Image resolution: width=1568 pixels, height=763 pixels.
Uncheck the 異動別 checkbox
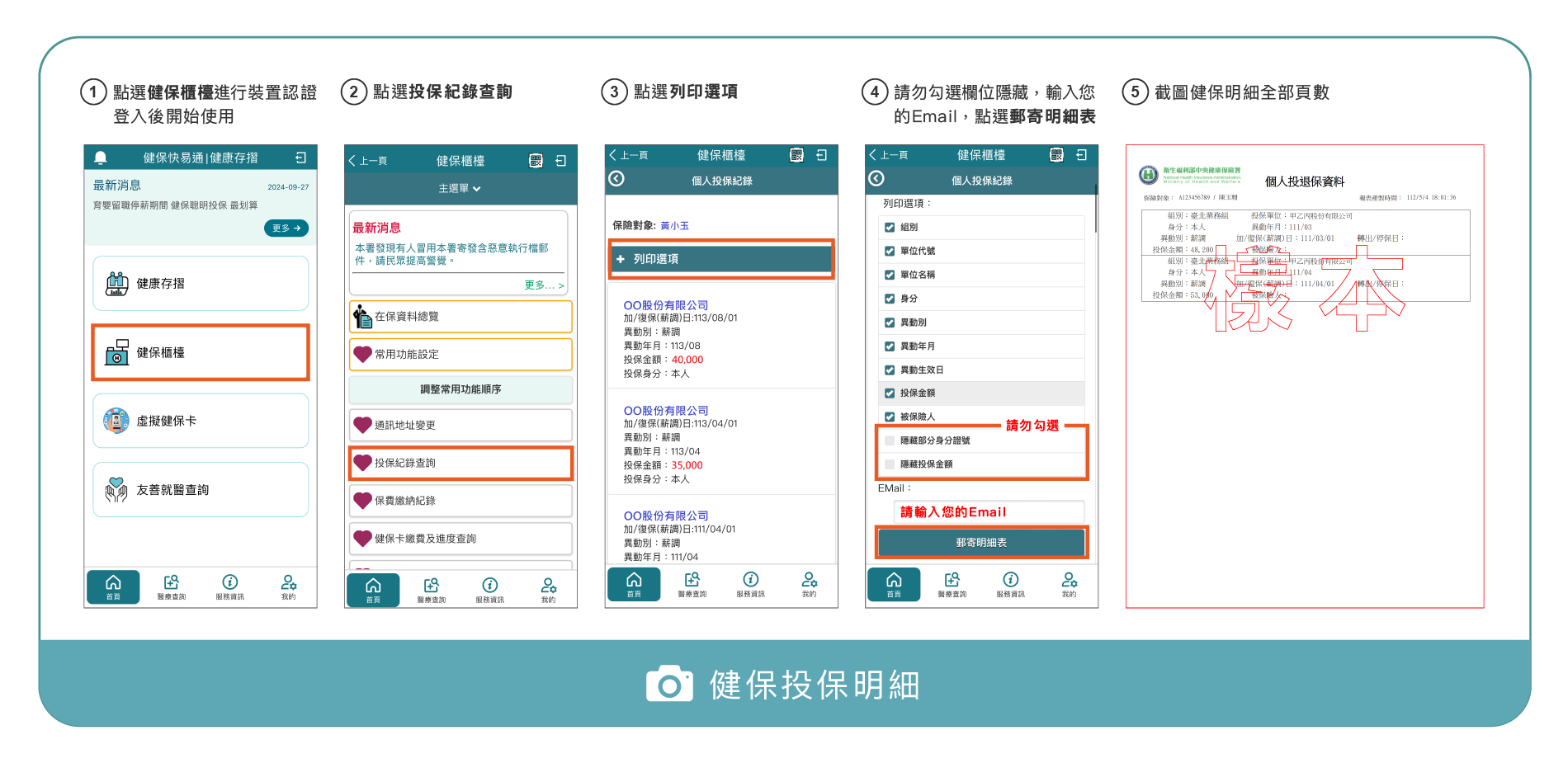click(890, 323)
